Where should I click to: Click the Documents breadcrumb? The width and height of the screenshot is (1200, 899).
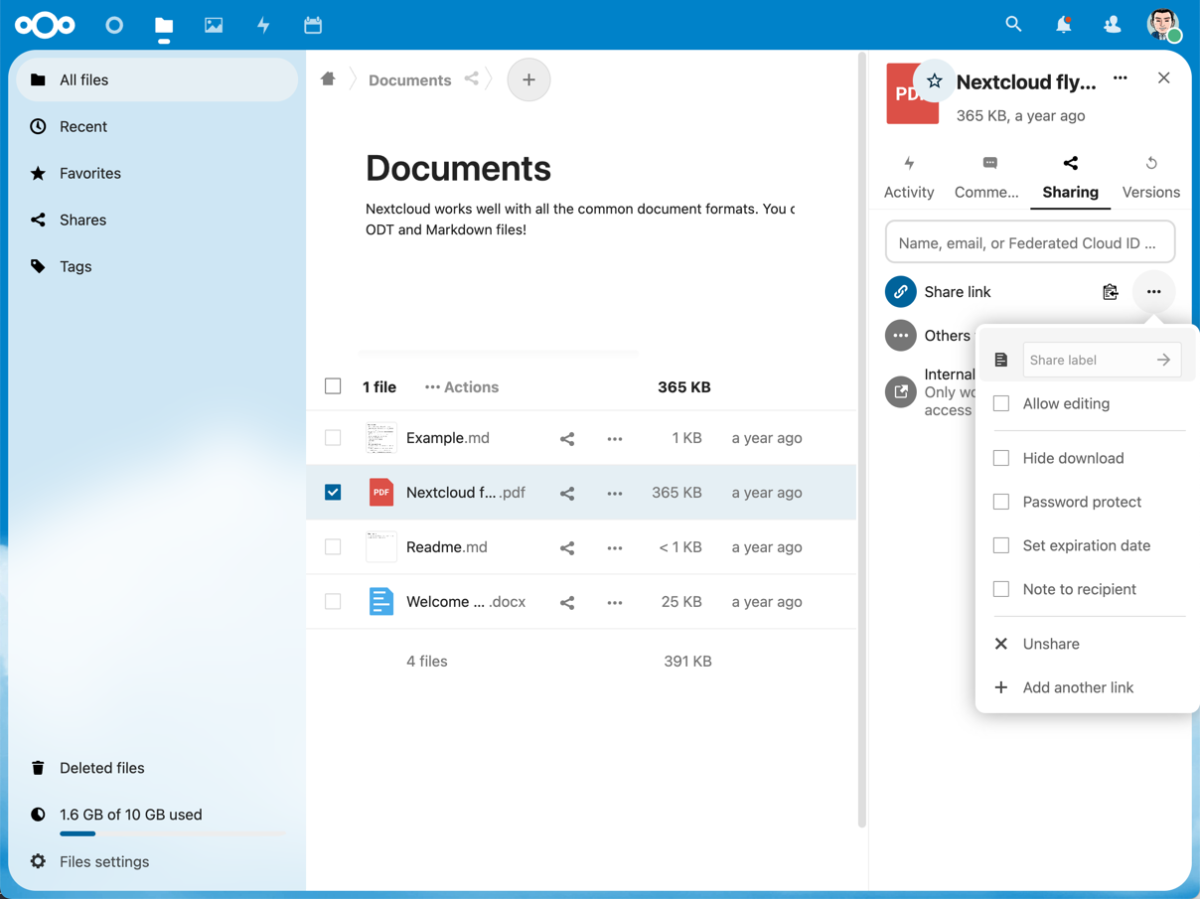point(410,80)
